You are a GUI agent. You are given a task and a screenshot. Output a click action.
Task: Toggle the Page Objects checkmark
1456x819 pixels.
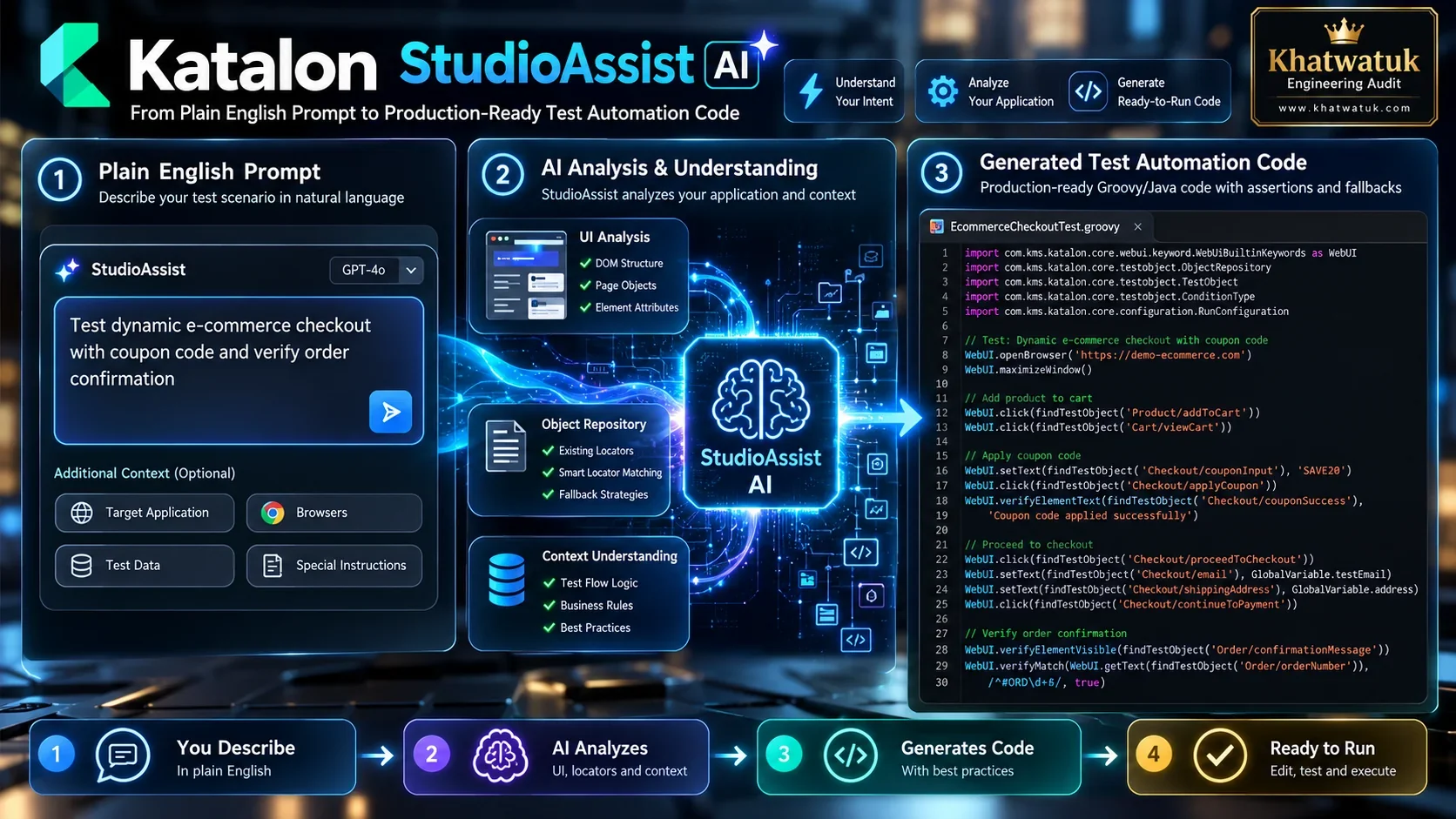pos(586,285)
